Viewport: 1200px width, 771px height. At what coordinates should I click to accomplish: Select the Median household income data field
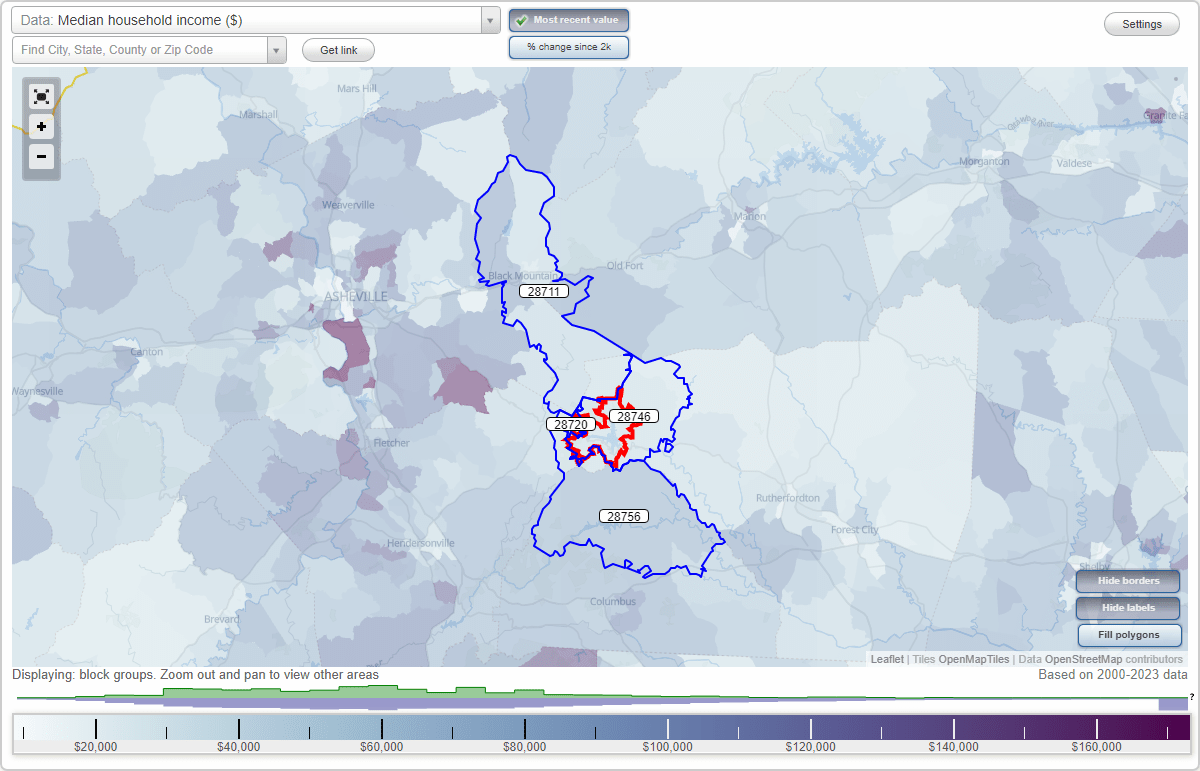pos(246,20)
